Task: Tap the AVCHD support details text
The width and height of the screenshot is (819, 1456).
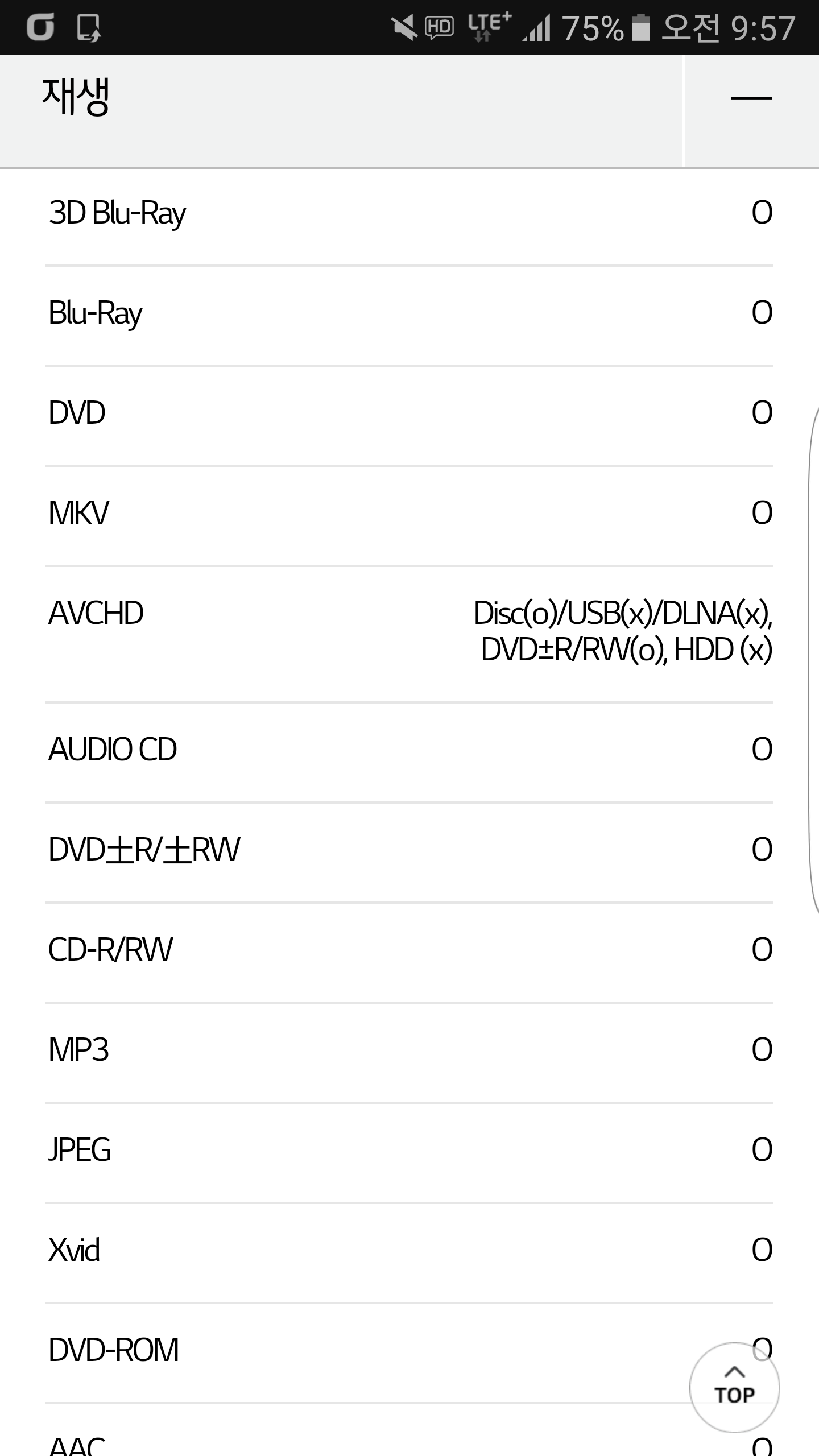Action: (x=623, y=631)
